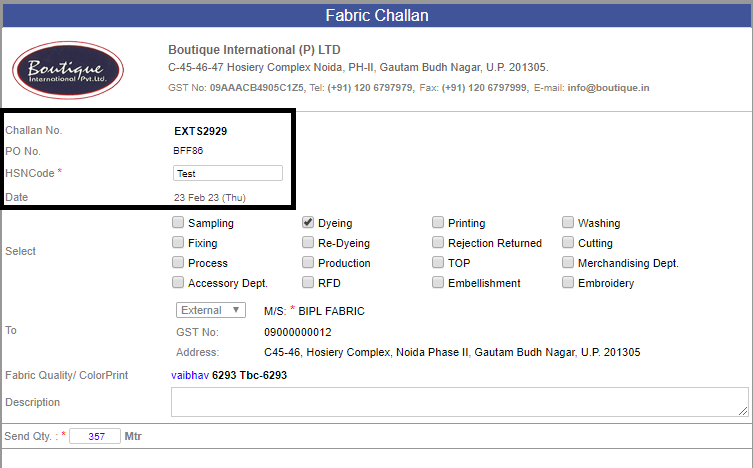Enable the Printing checkbox

[x=437, y=222]
